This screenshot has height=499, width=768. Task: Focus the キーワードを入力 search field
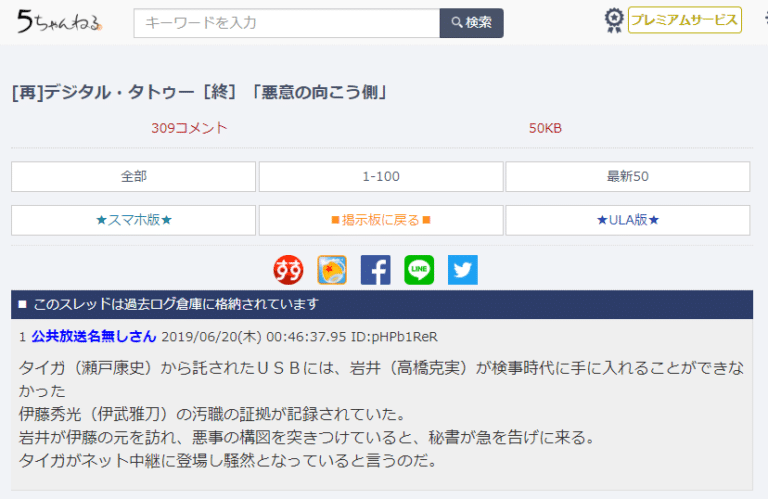(x=287, y=23)
